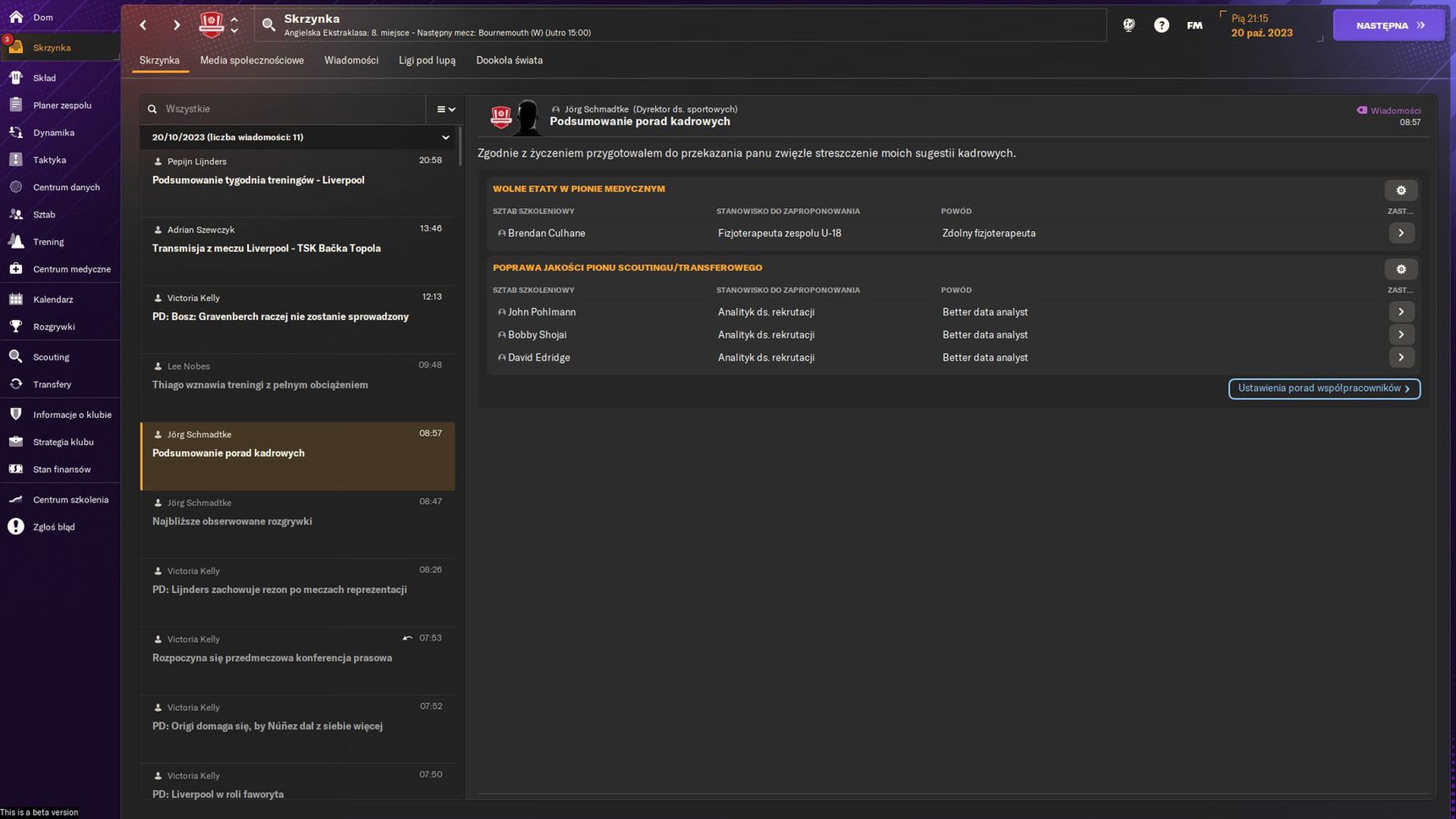Open Centrum medyczne from the sidebar
Image resolution: width=1456 pixels, height=819 pixels.
(60, 269)
